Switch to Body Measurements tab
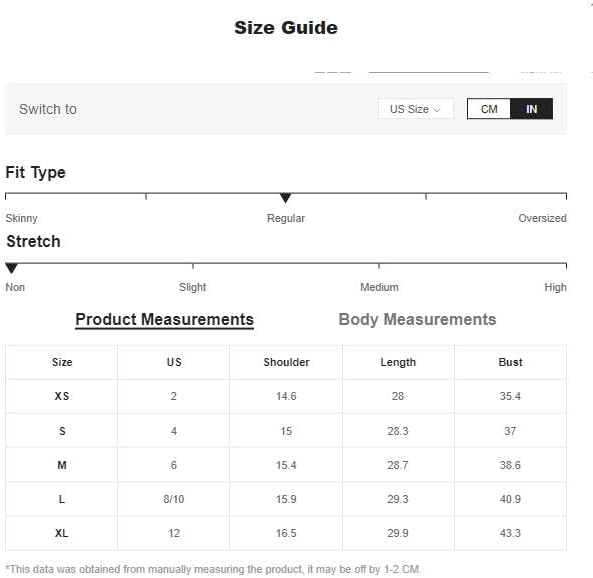 pyautogui.click(x=417, y=320)
